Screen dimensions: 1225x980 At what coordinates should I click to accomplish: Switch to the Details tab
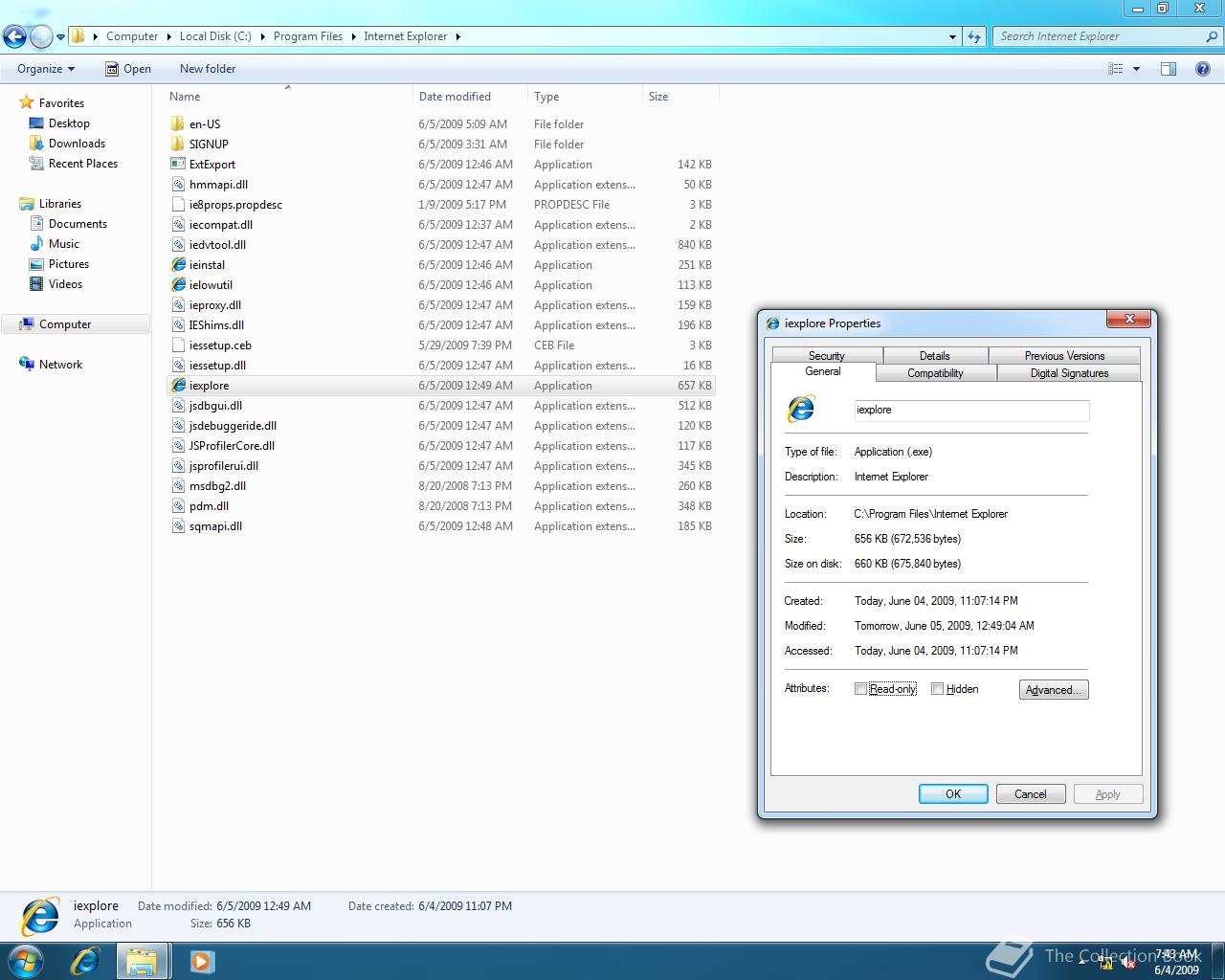point(935,355)
